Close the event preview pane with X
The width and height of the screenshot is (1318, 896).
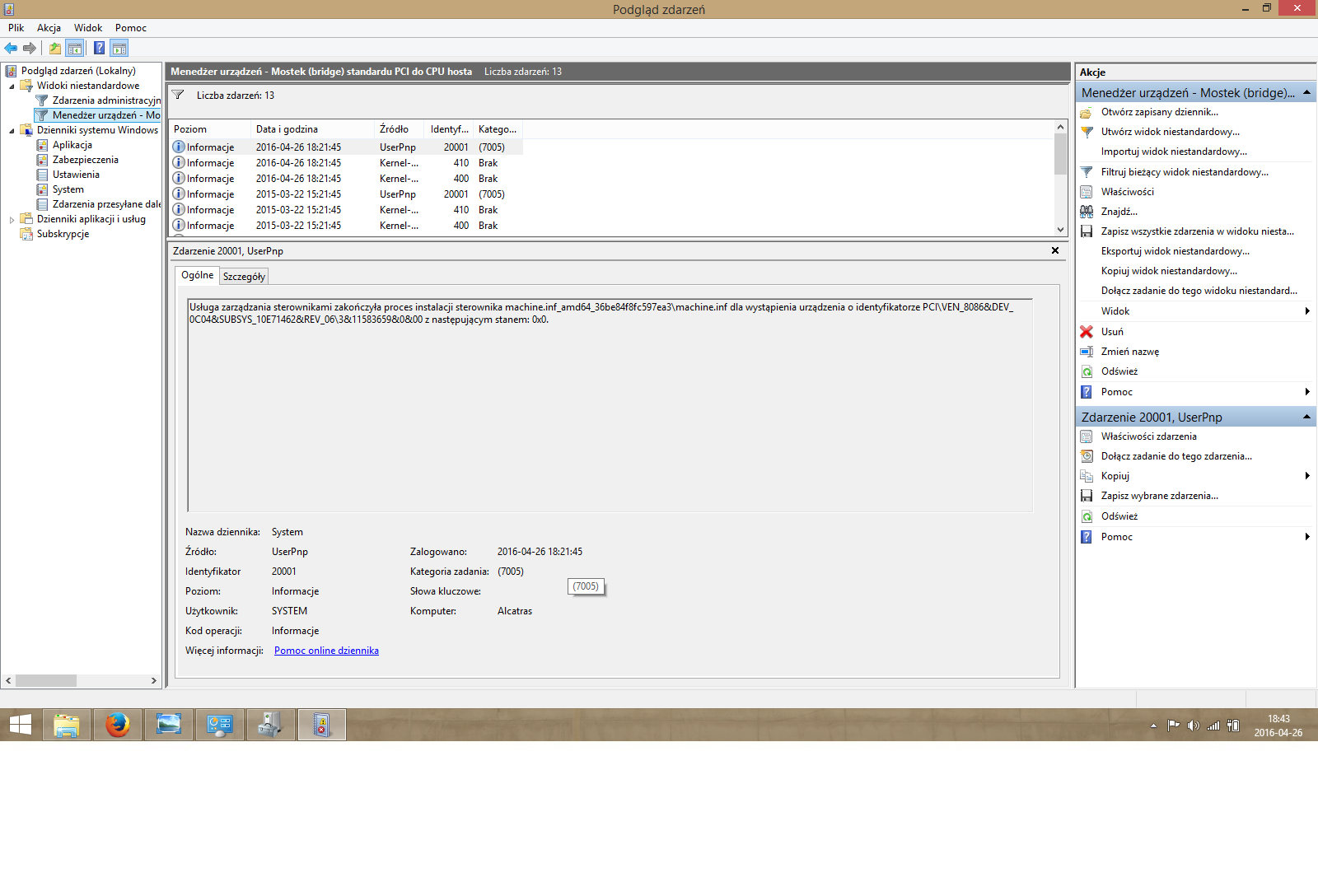(1055, 250)
